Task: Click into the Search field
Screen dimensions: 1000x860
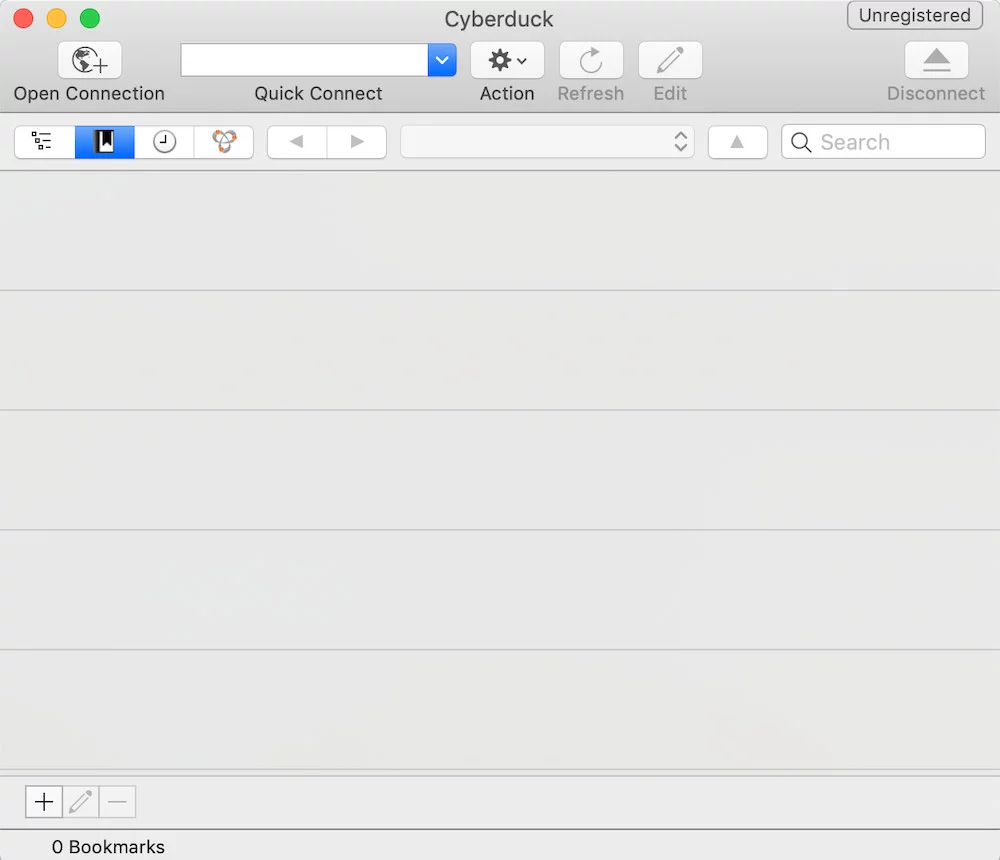Action: (883, 142)
